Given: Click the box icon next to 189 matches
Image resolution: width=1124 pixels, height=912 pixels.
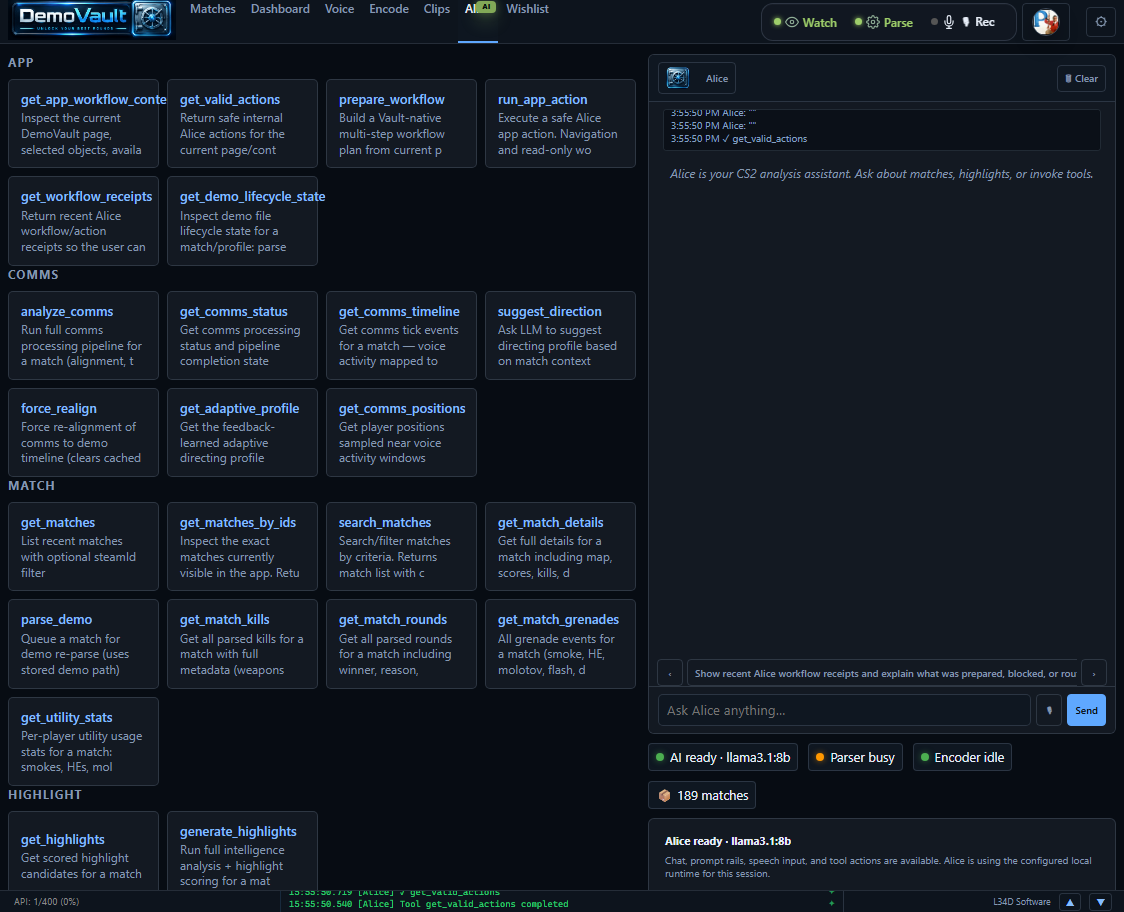Looking at the screenshot, I should [x=665, y=795].
